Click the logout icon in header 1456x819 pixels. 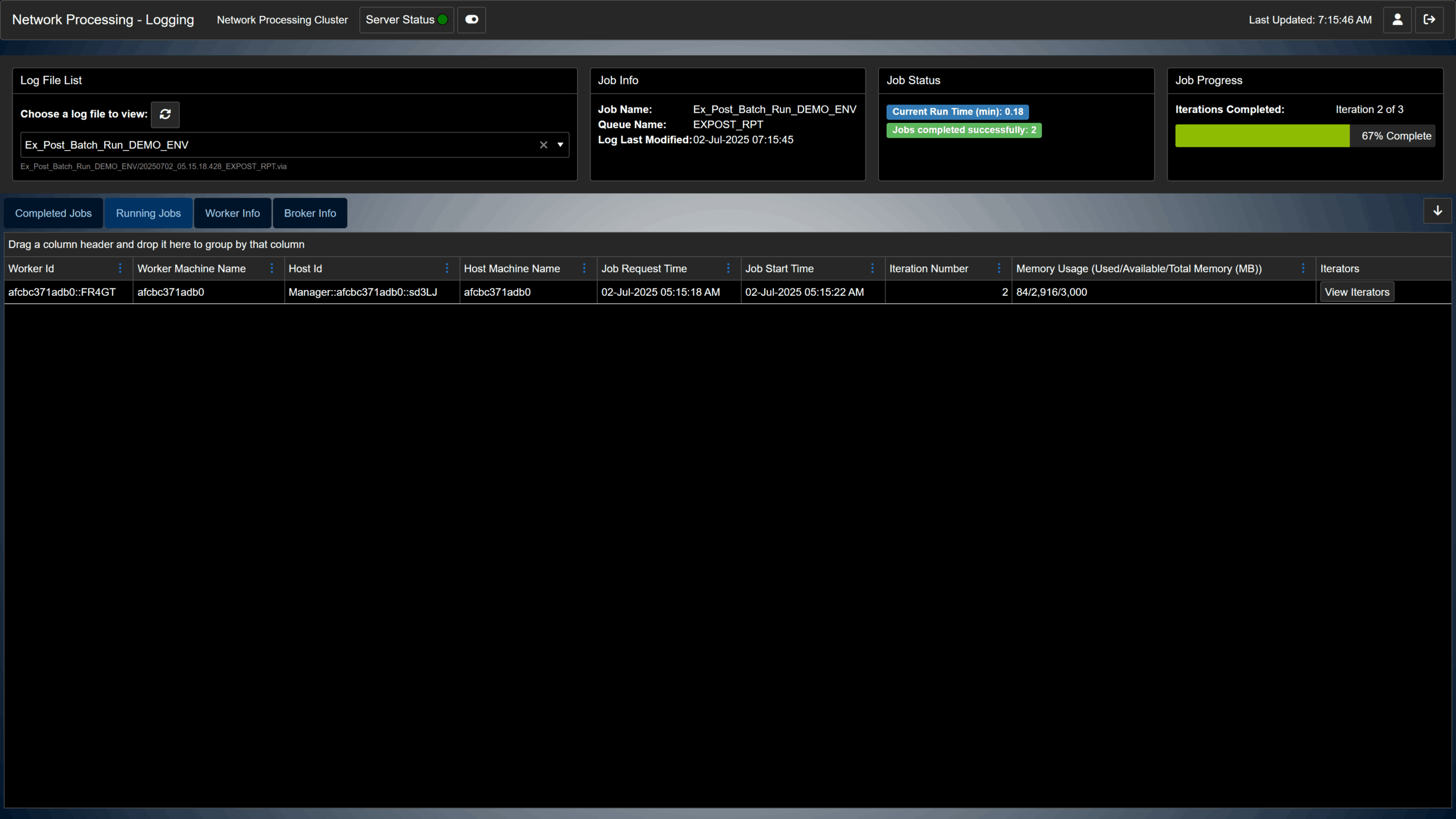(x=1429, y=20)
